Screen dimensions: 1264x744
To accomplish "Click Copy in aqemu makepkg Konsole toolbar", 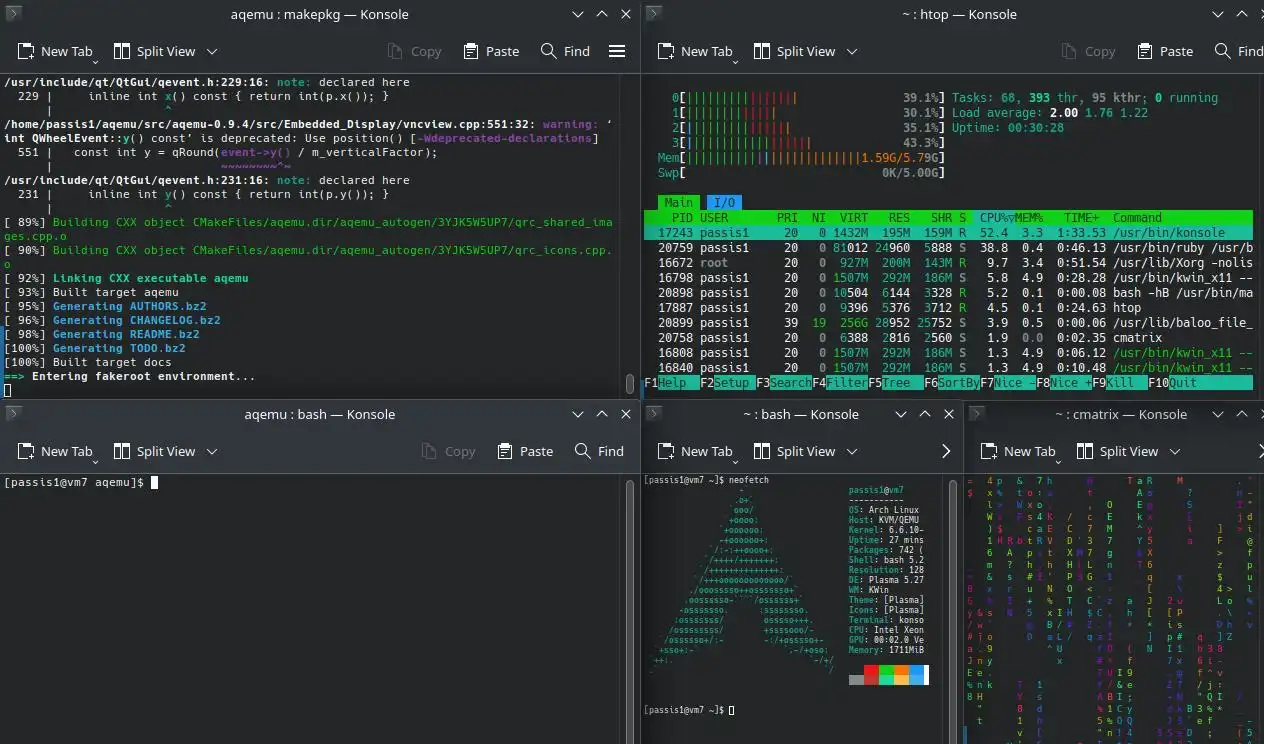I will tap(413, 51).
